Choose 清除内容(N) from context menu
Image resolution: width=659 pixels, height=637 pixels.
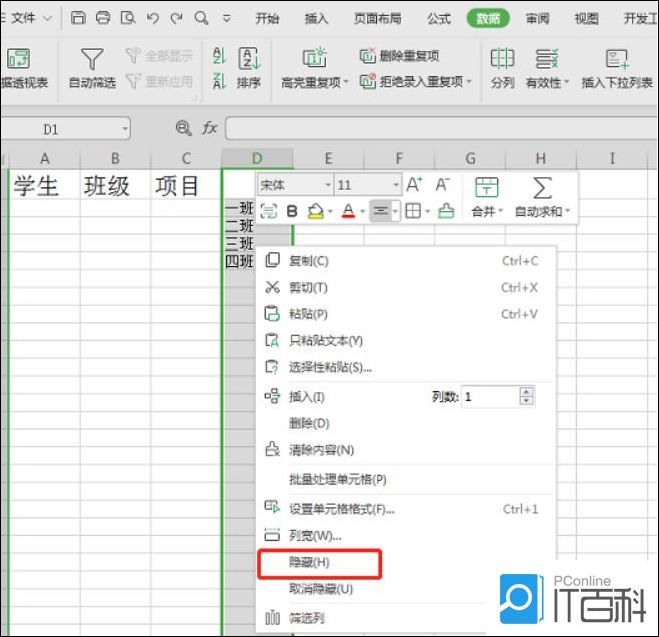coord(406,450)
